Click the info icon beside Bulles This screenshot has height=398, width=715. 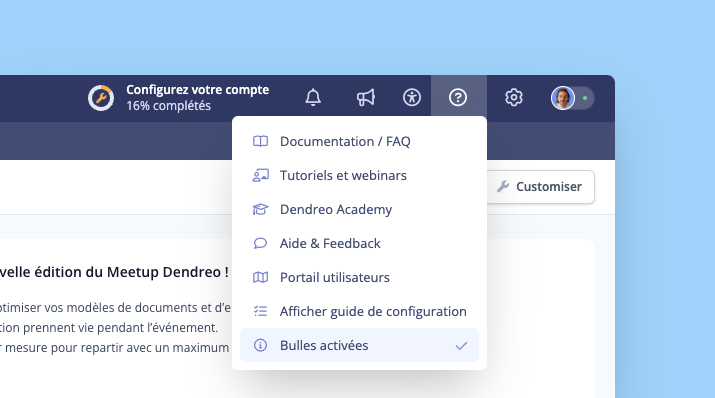coord(260,345)
